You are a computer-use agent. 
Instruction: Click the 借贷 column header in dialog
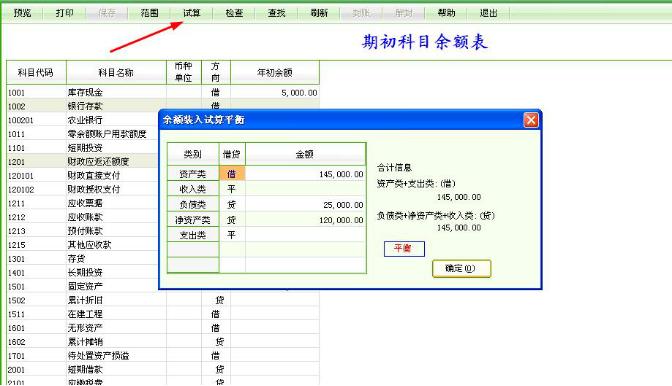coord(232,154)
